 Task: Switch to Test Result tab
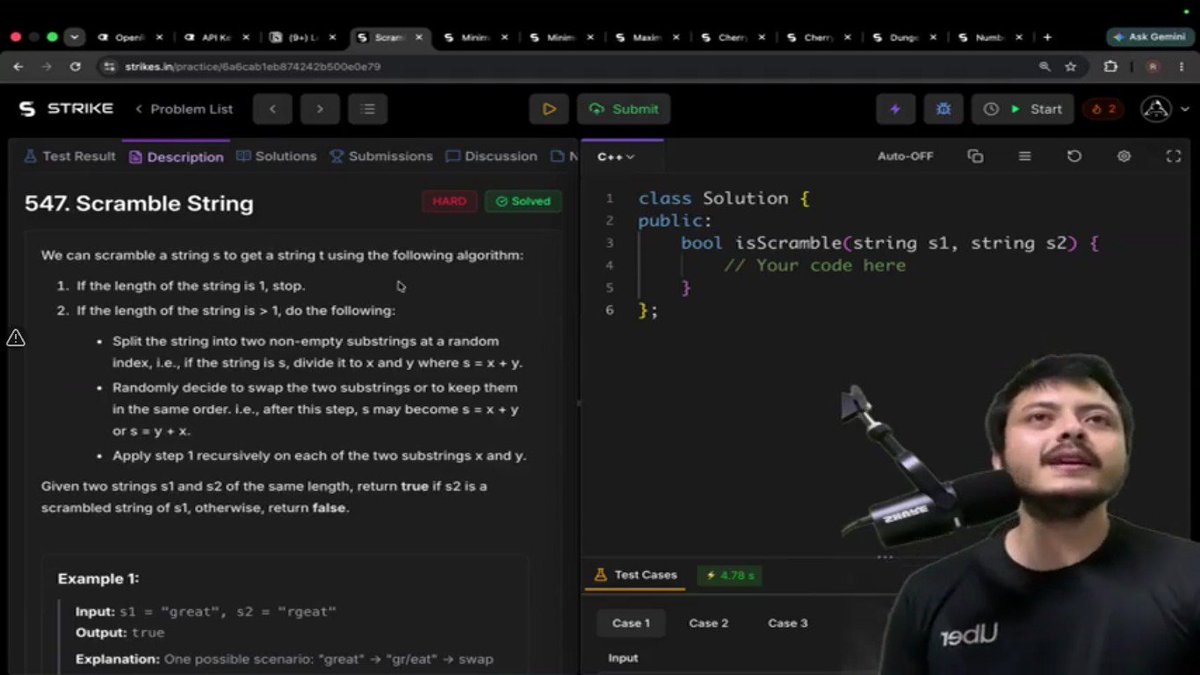pyautogui.click(x=70, y=156)
